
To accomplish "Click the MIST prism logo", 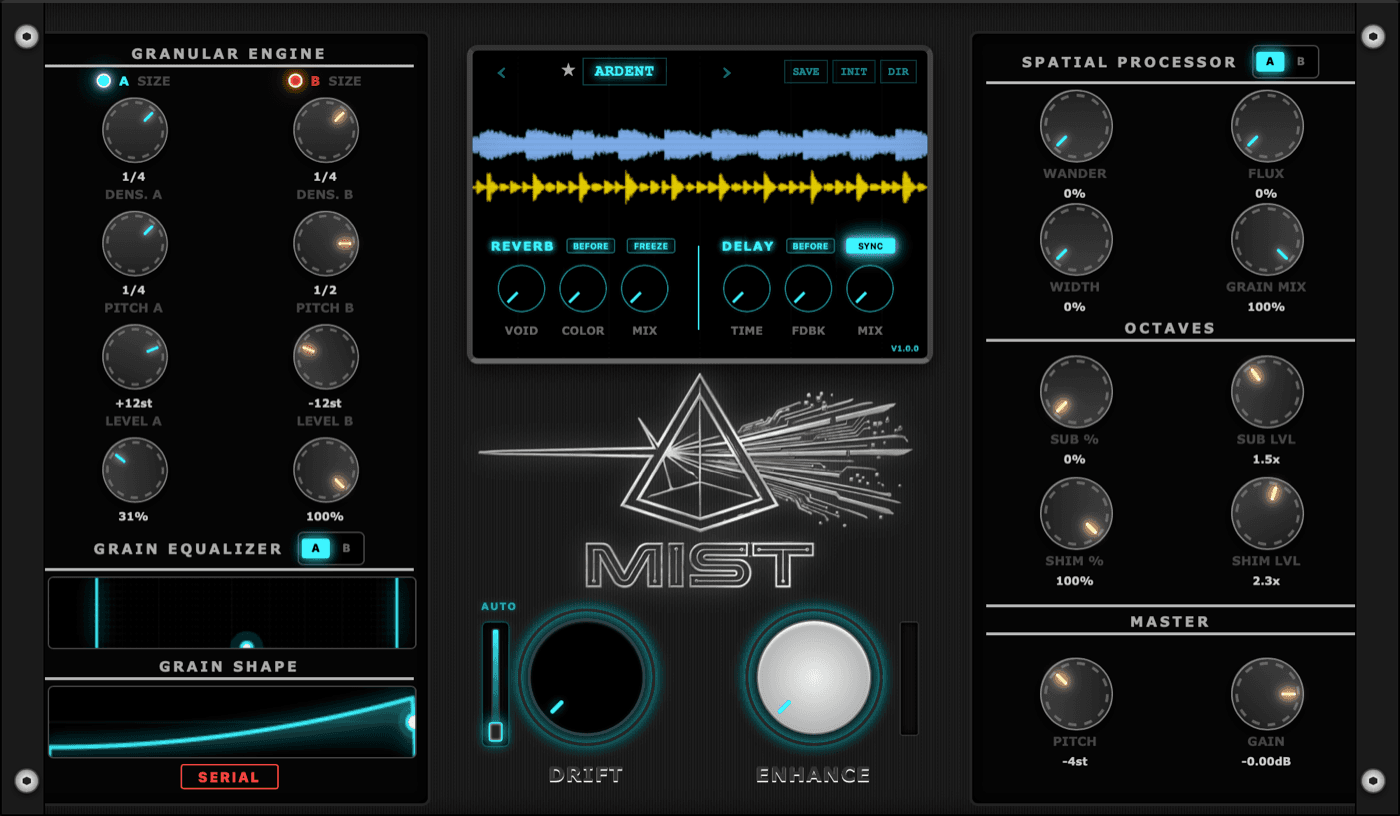I will coord(694,453).
